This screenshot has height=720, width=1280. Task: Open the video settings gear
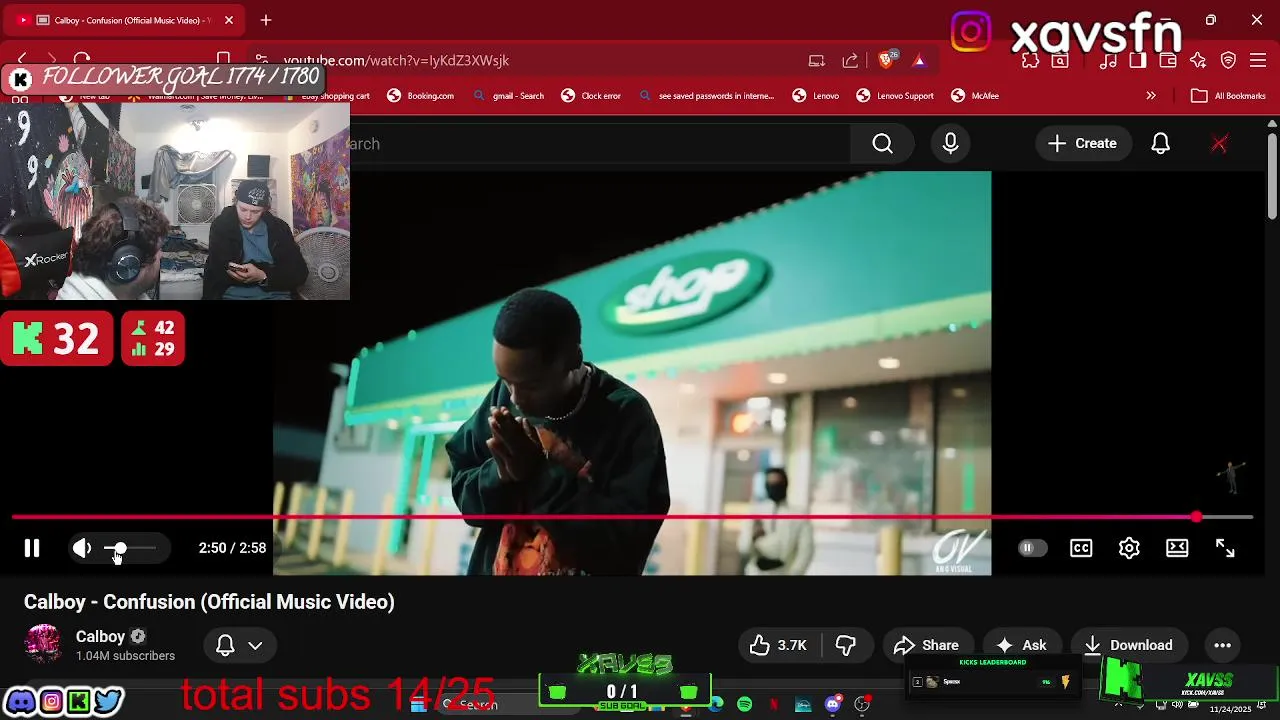1129,548
